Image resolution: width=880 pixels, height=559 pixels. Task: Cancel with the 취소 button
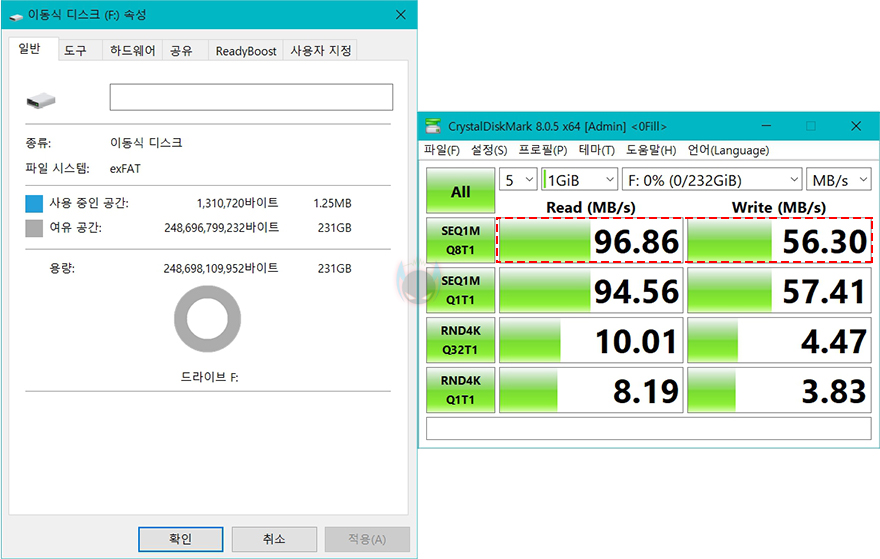(x=274, y=539)
